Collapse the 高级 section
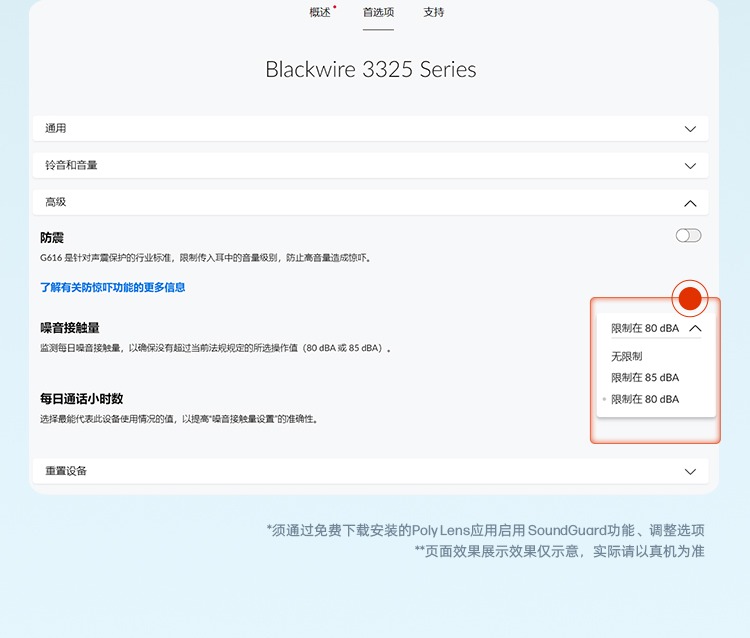Image resolution: width=750 pixels, height=638 pixels. pyautogui.click(x=370, y=202)
